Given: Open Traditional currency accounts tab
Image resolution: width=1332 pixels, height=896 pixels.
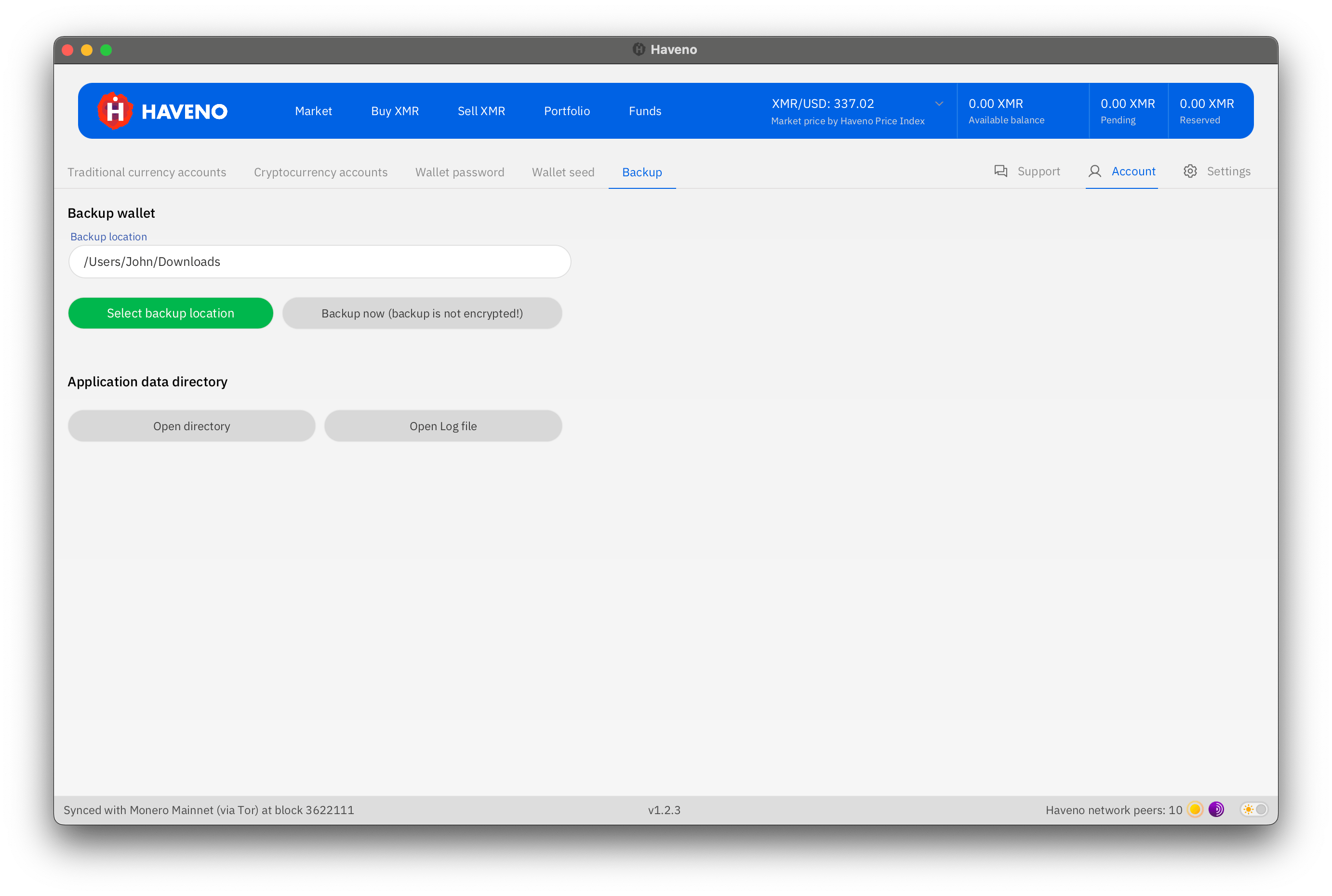Looking at the screenshot, I should 147,172.
